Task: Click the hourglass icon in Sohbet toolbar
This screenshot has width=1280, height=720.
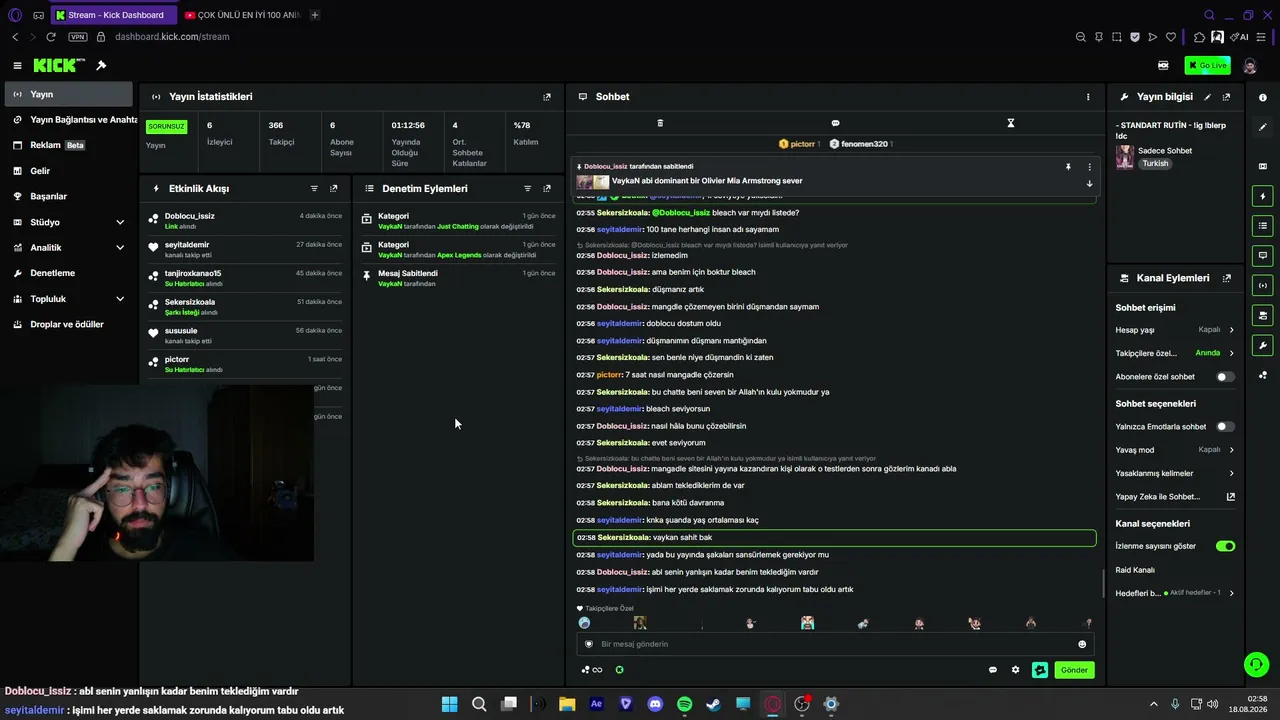Action: pyautogui.click(x=1010, y=123)
